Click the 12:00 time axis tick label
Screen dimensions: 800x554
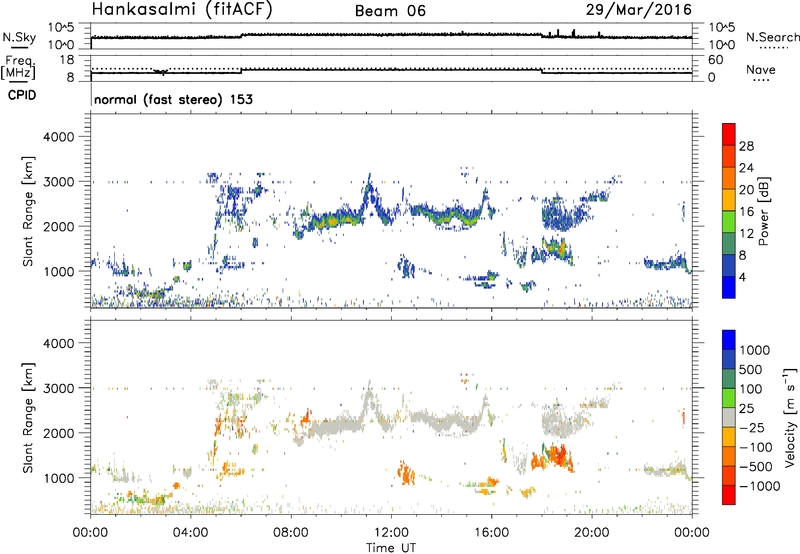(x=391, y=533)
